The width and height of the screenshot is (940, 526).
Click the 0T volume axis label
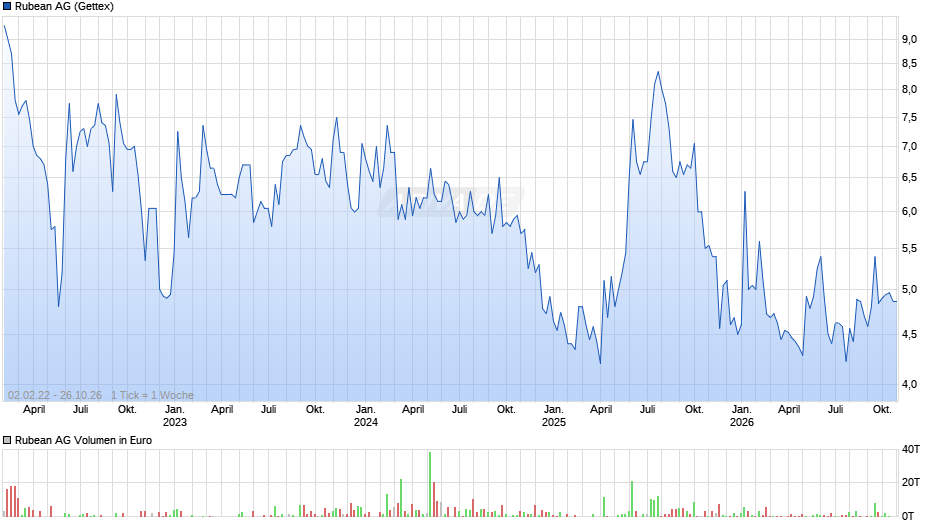[908, 516]
